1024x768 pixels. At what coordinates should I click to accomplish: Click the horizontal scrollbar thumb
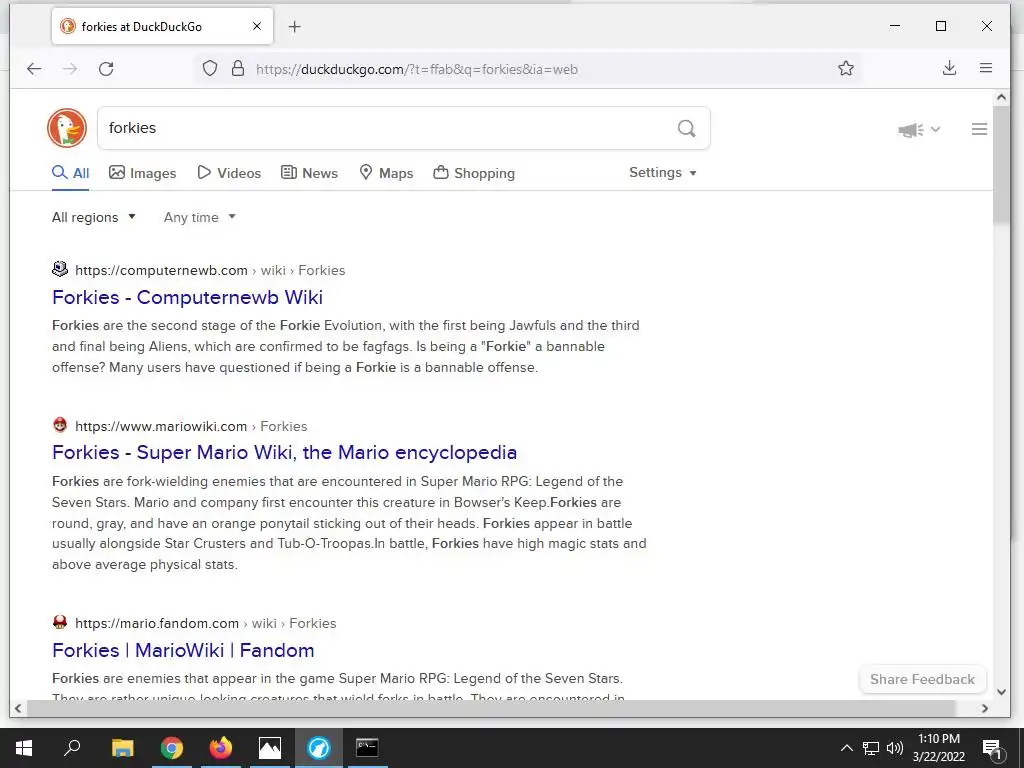click(x=490, y=708)
